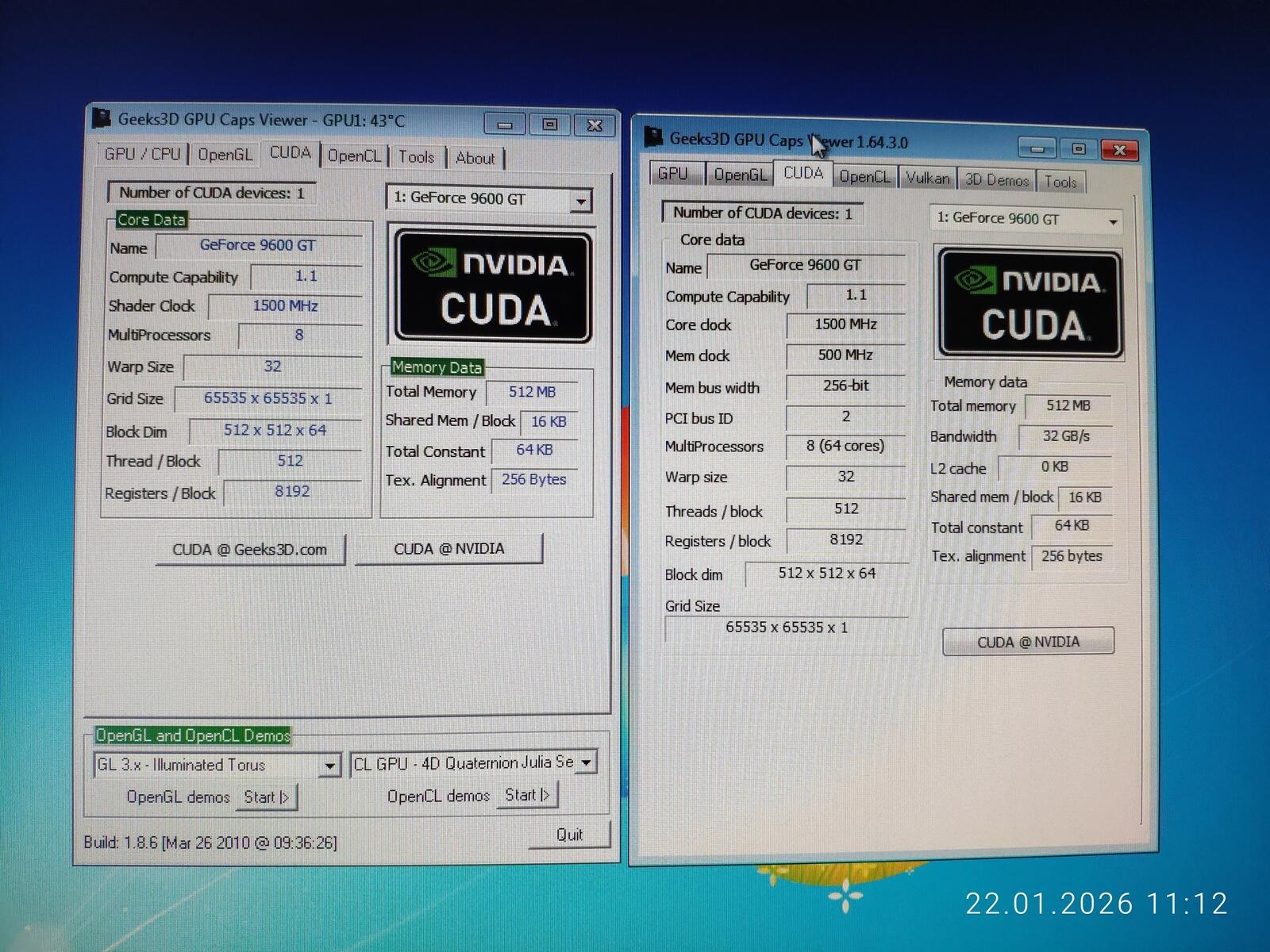Click the Name field in GPU1: 43°C window
The image size is (1270, 952).
[x=258, y=246]
